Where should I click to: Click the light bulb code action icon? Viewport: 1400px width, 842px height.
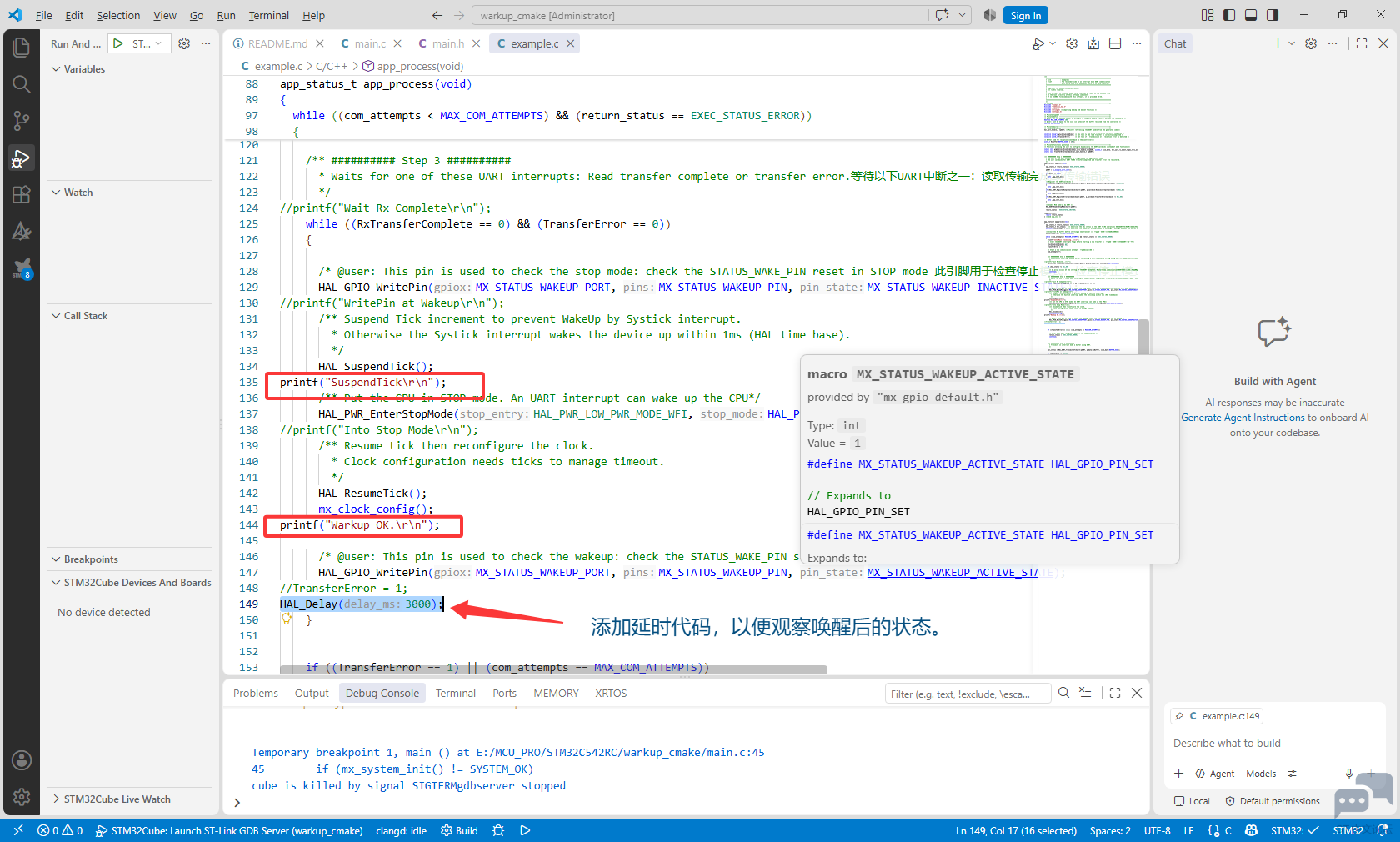(x=287, y=619)
